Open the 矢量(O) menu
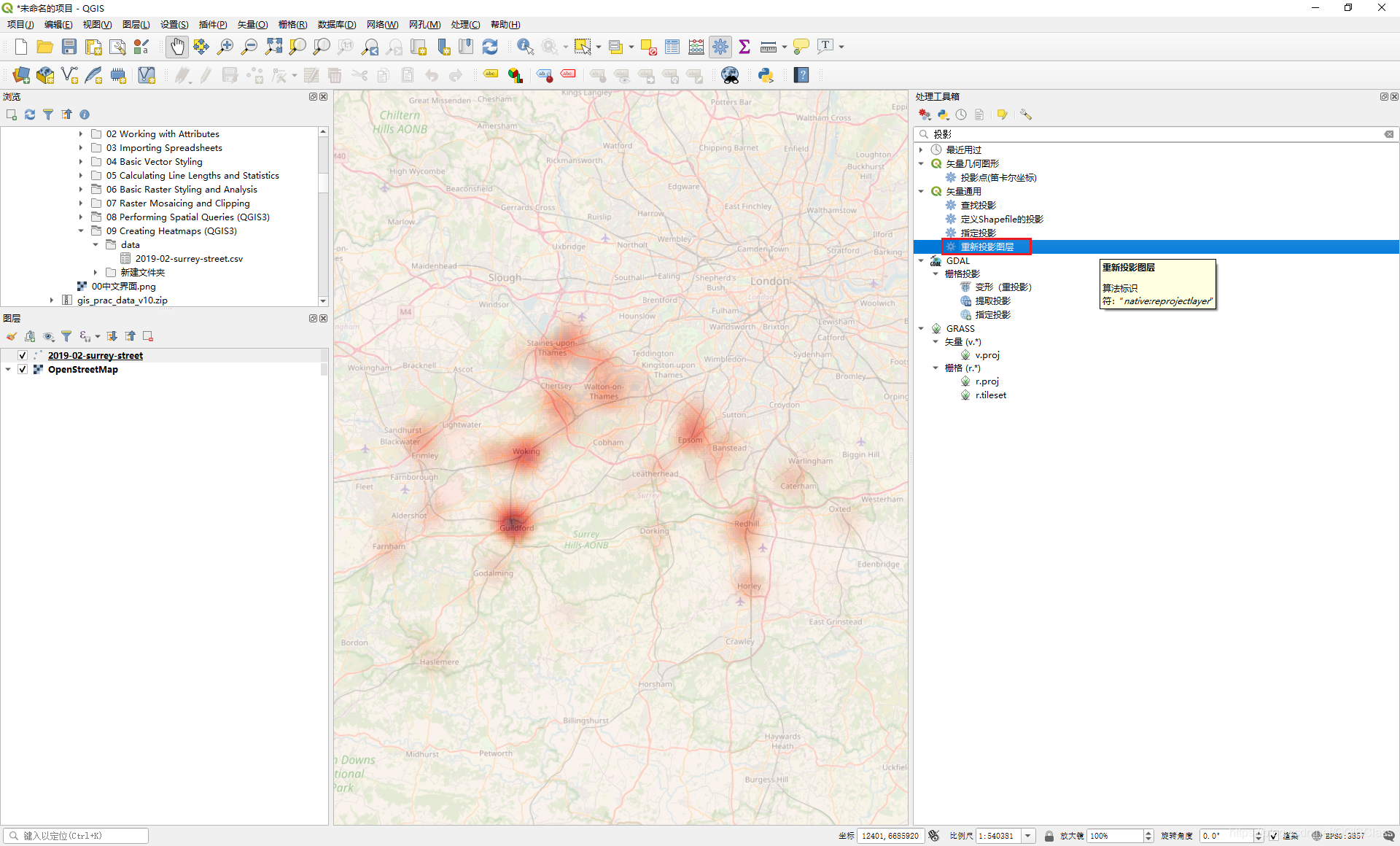Viewport: 1400px width, 846px height. tap(252, 24)
